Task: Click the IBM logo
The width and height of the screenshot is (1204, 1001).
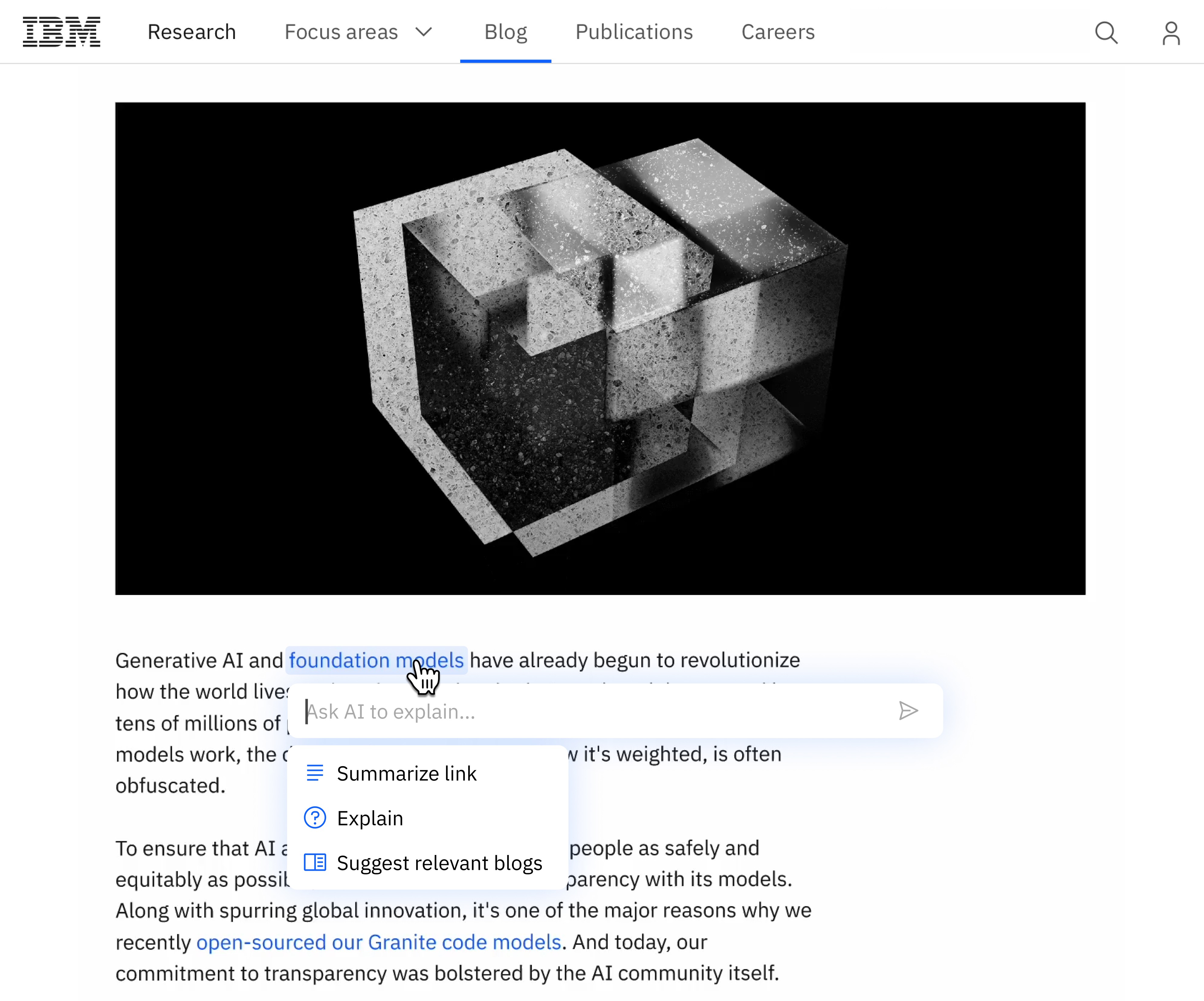Action: (61, 32)
